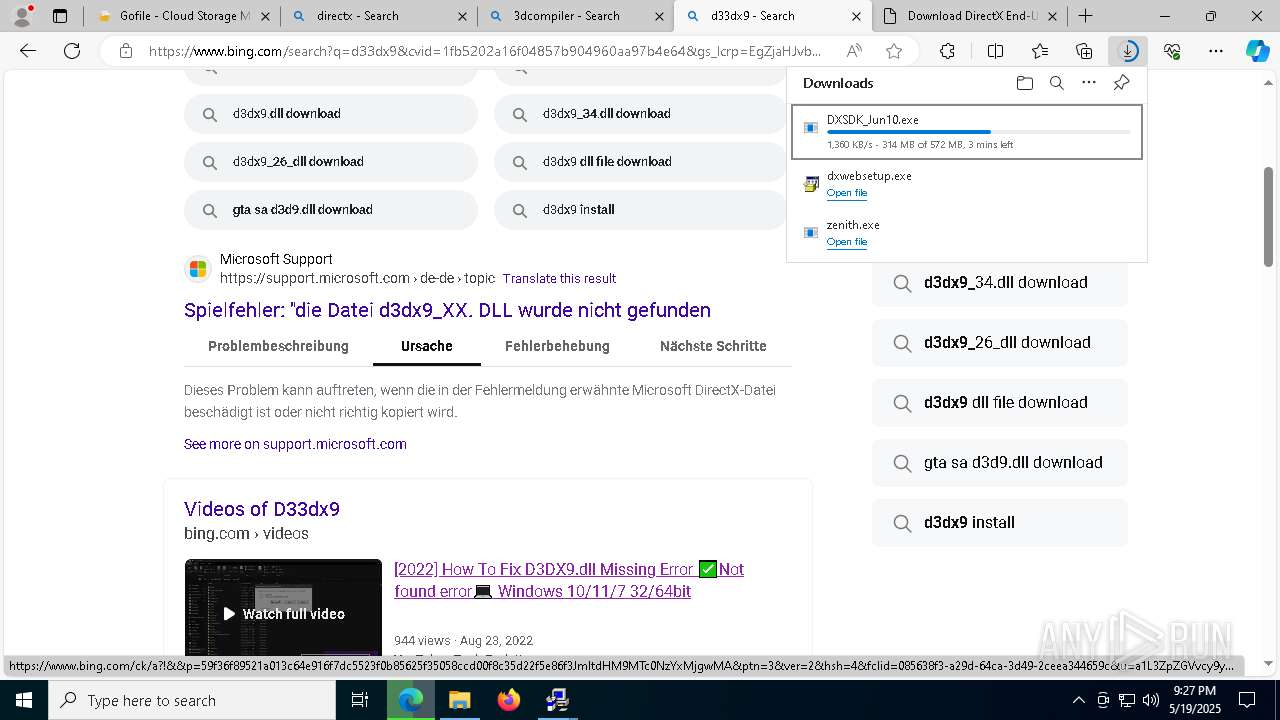The height and width of the screenshot is (720, 1280).
Task: Toggle the Downloads toolbar button
Action: tap(1128, 51)
